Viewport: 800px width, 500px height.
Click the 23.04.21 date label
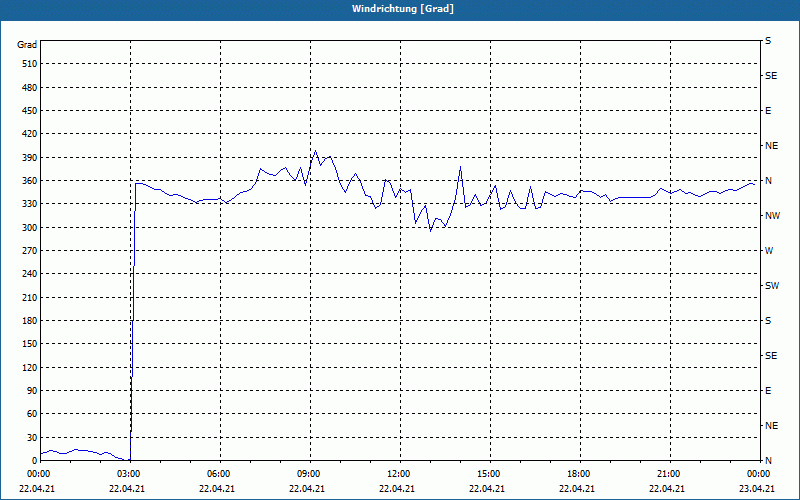click(x=757, y=489)
